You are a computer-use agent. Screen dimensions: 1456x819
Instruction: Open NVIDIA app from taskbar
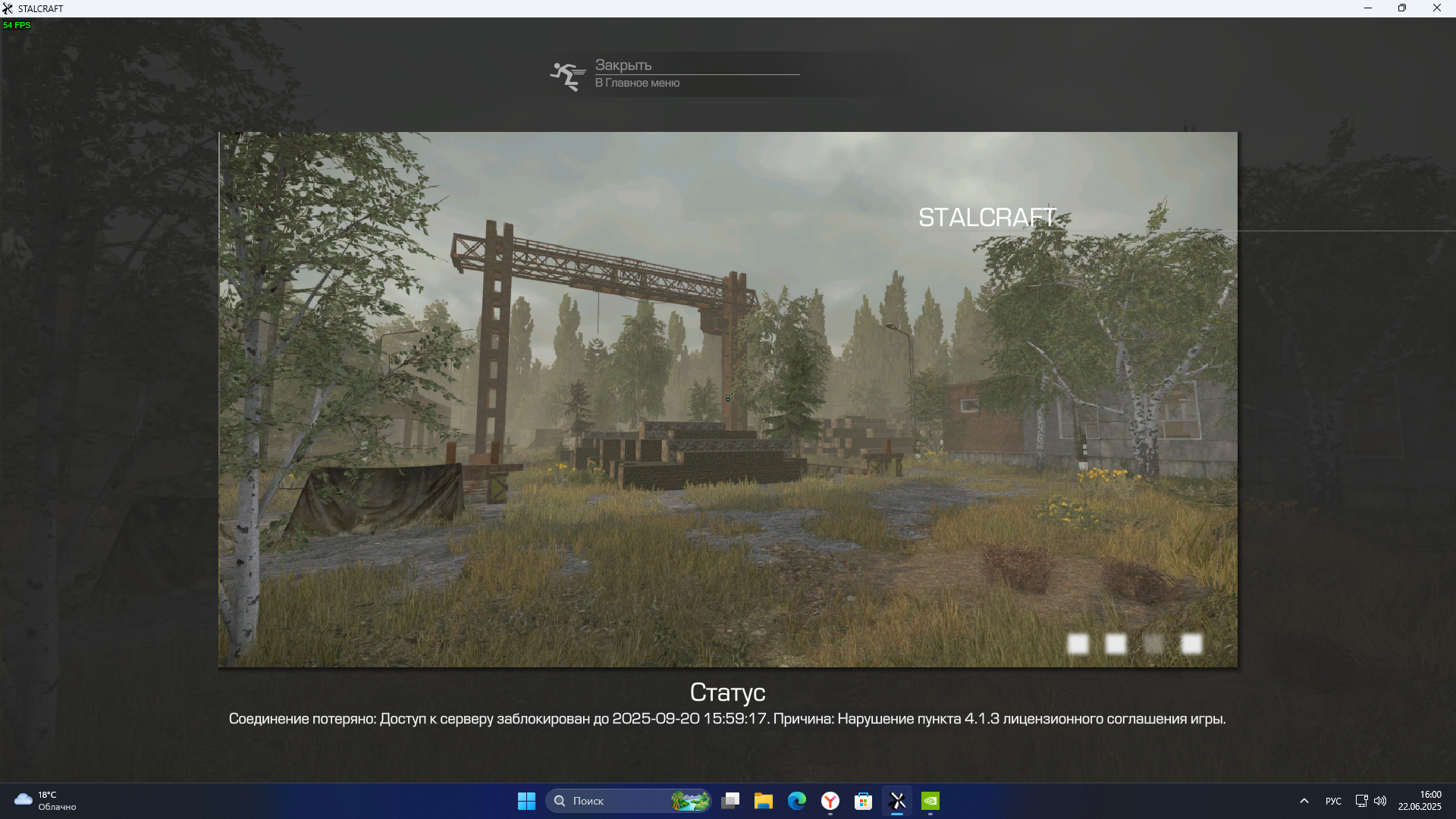click(x=930, y=801)
